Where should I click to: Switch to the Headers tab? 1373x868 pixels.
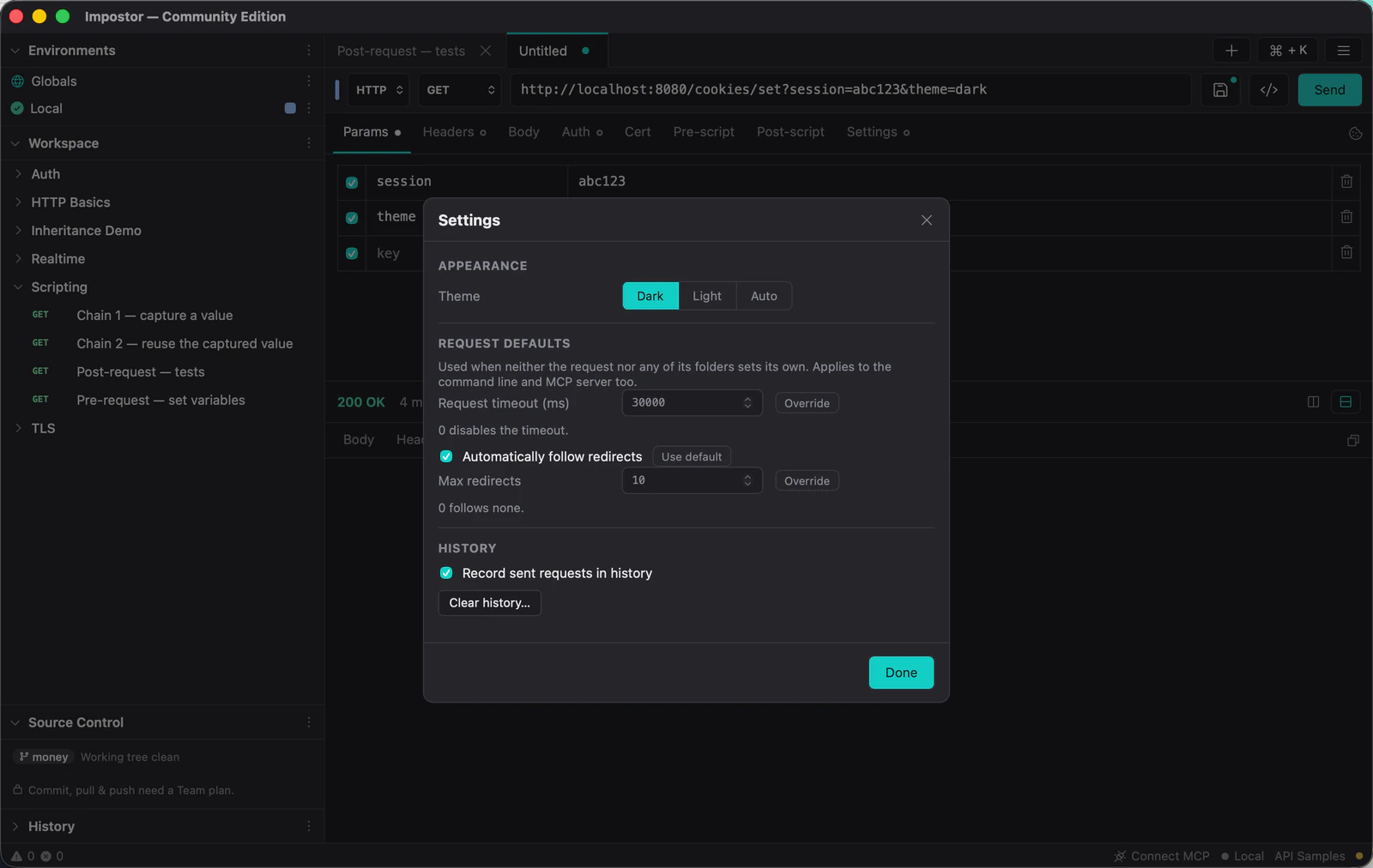pos(454,132)
